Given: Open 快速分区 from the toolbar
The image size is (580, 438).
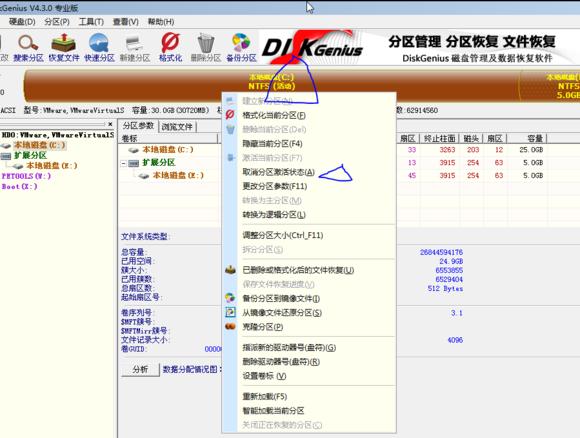Looking at the screenshot, I should [99, 48].
